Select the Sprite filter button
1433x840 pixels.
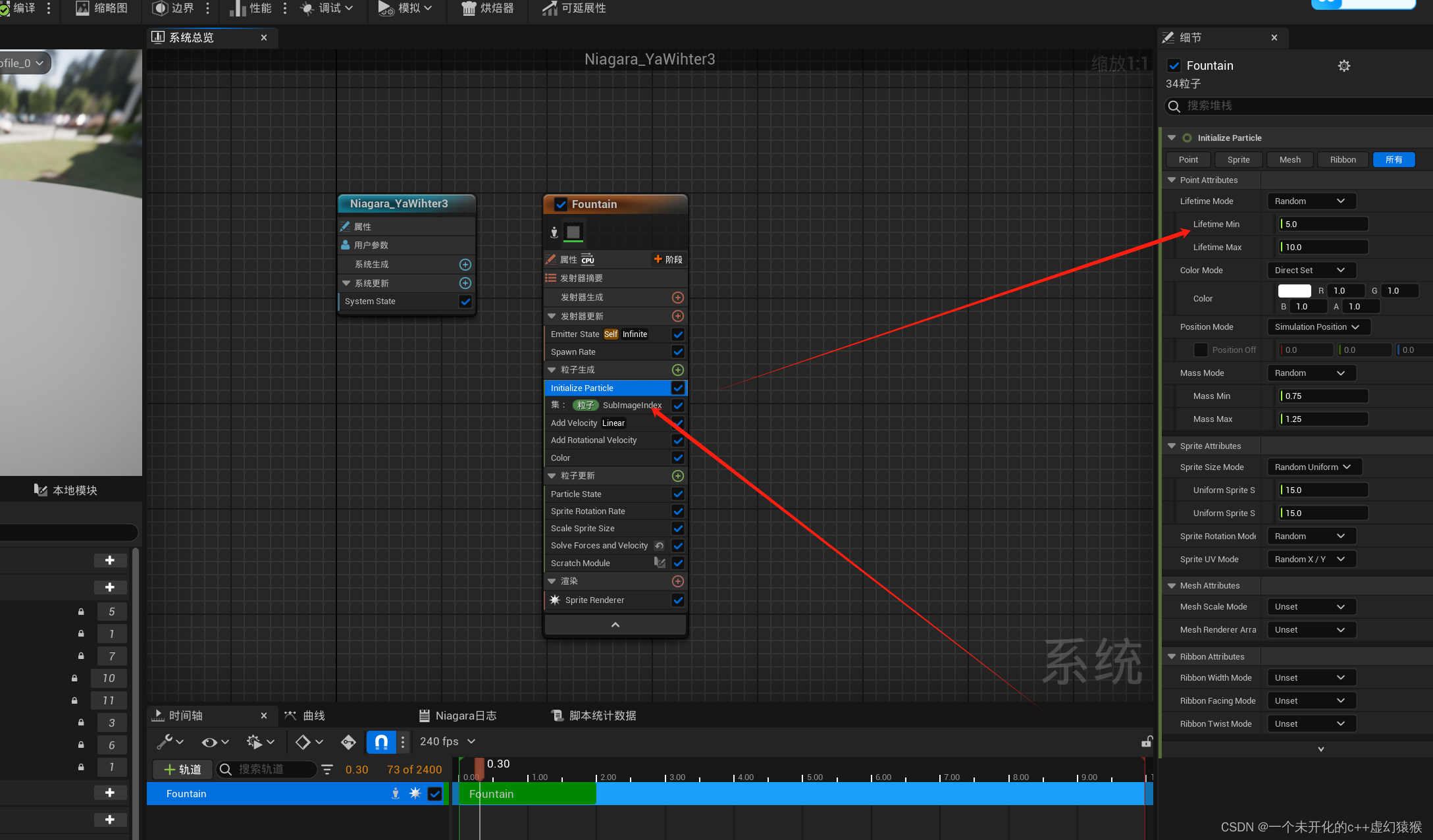click(1238, 160)
